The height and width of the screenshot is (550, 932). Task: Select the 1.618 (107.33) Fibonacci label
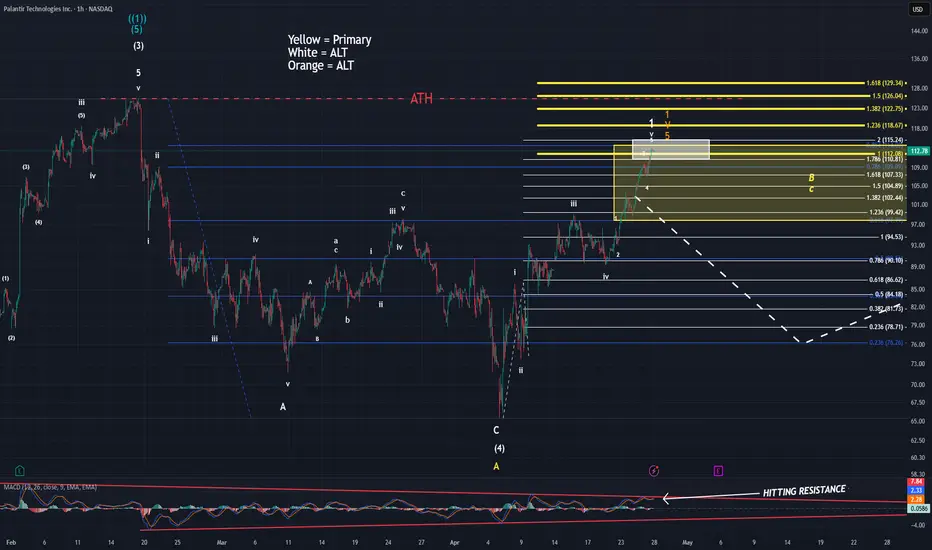[885, 175]
